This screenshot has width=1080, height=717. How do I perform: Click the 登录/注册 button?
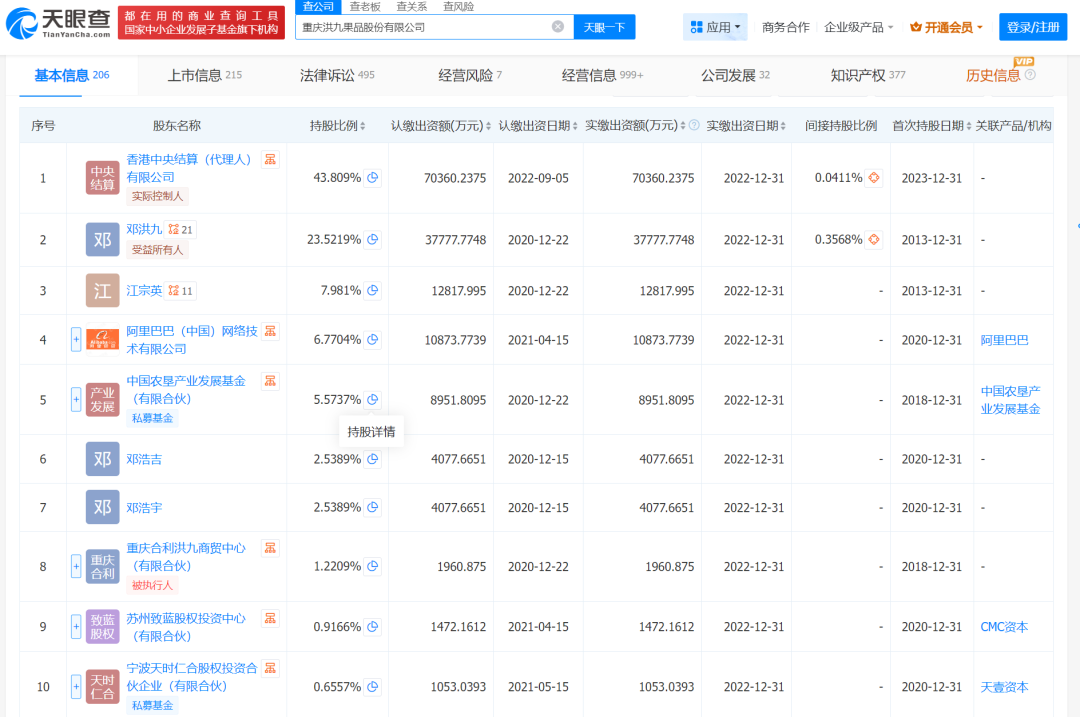(x=1032, y=27)
